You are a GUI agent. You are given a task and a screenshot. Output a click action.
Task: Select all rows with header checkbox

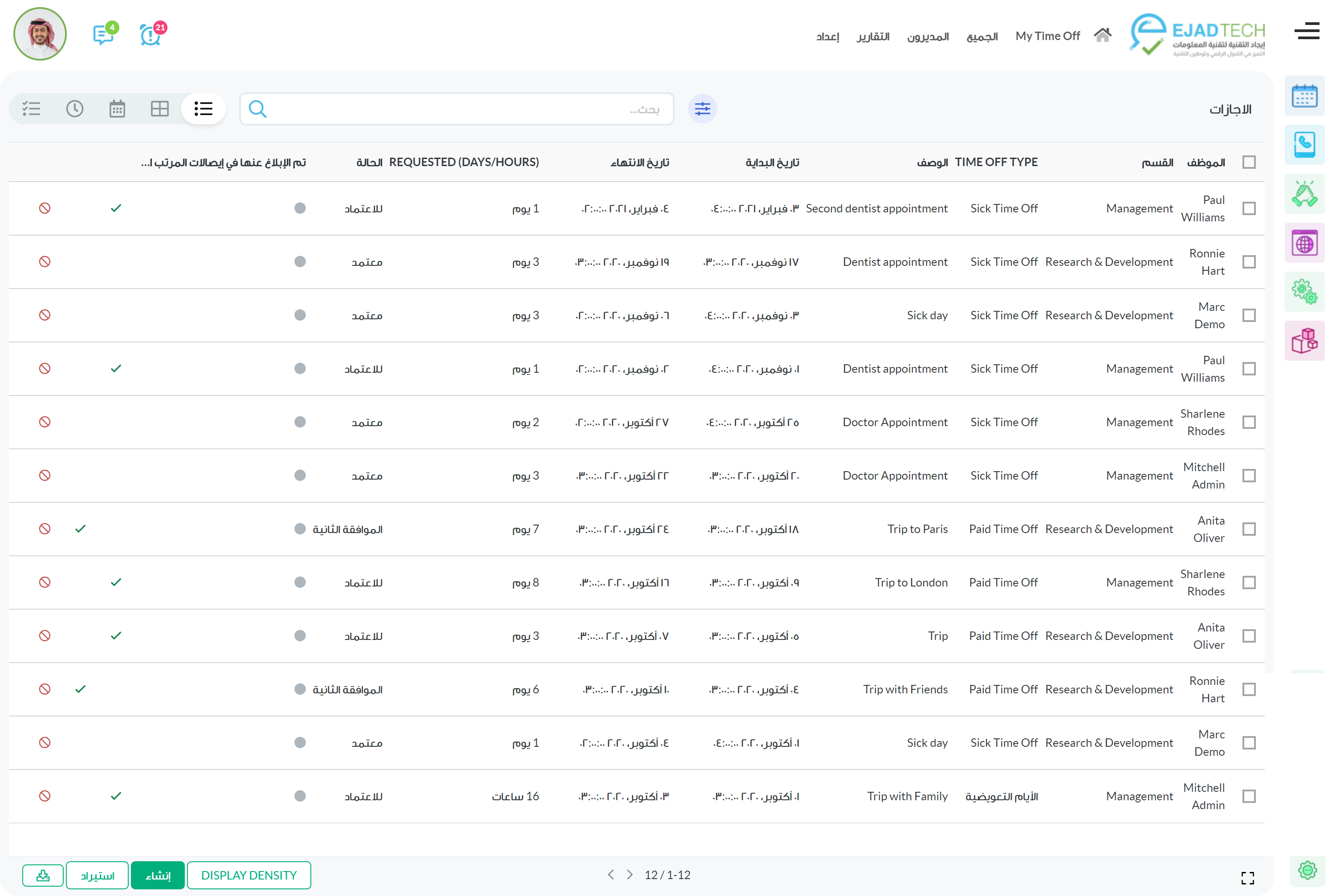tap(1249, 162)
